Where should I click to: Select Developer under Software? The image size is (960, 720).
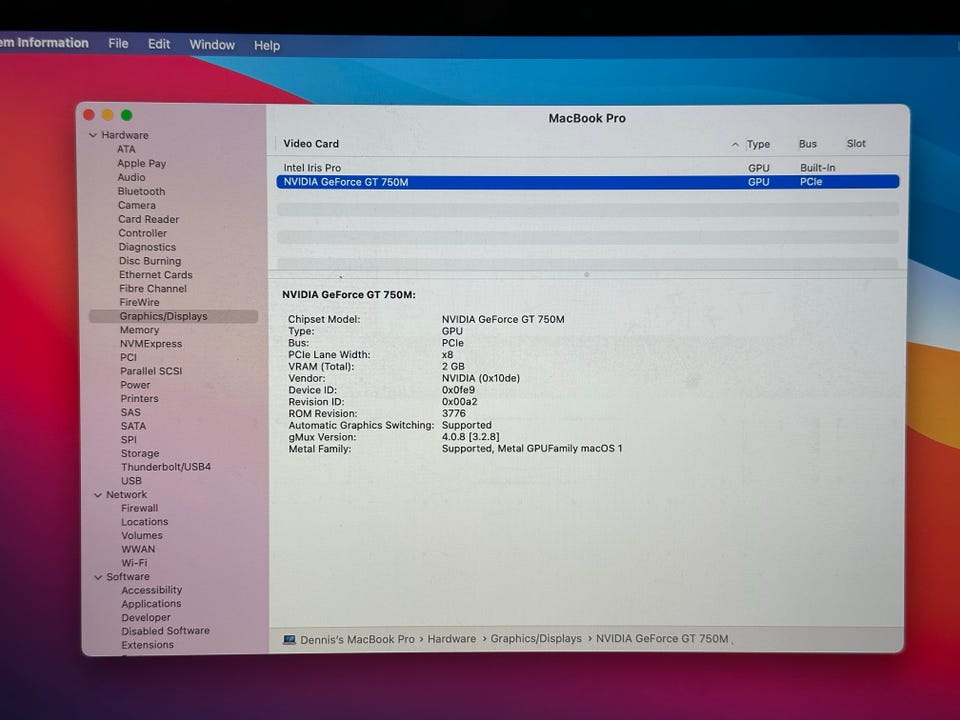coord(146,618)
